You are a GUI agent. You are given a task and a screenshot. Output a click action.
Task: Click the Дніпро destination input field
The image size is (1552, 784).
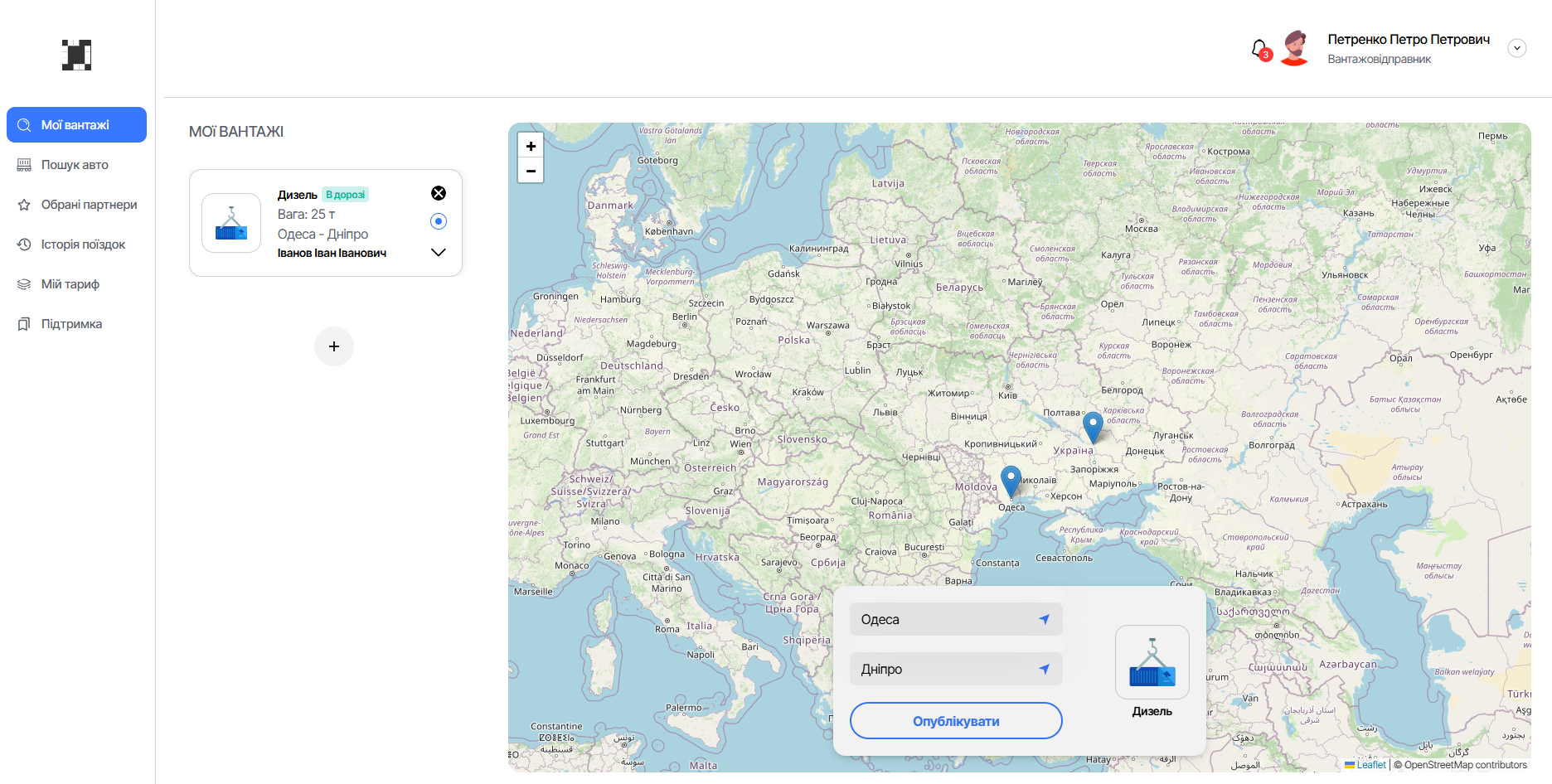coord(956,669)
